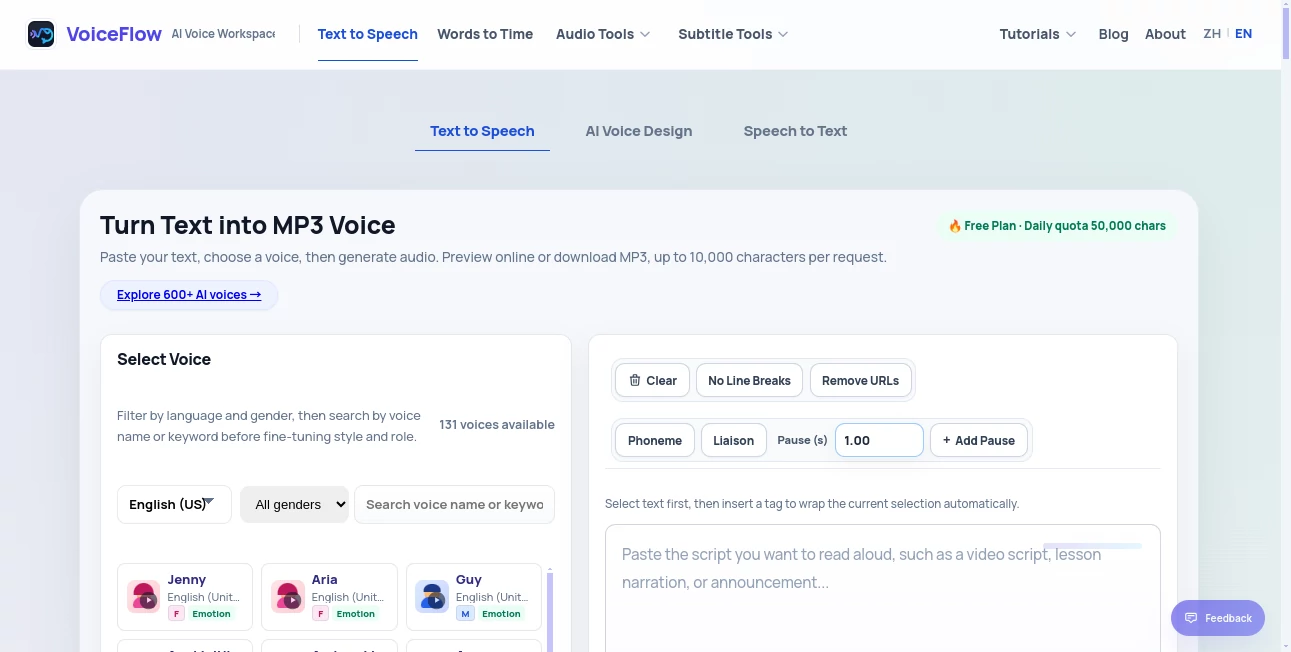Viewport: 1291px width, 652px height.
Task: Click the VoiceFlow brand name
Action: pyautogui.click(x=114, y=34)
